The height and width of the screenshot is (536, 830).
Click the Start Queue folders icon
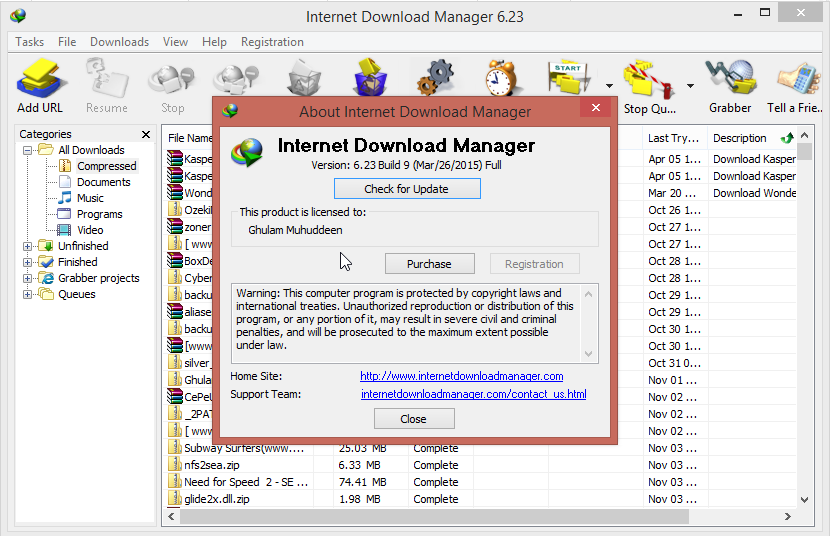pos(569,78)
